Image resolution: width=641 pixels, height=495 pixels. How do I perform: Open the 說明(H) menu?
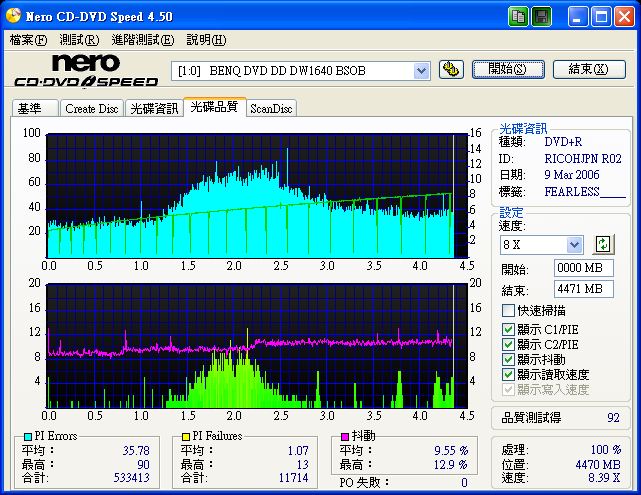[206, 40]
